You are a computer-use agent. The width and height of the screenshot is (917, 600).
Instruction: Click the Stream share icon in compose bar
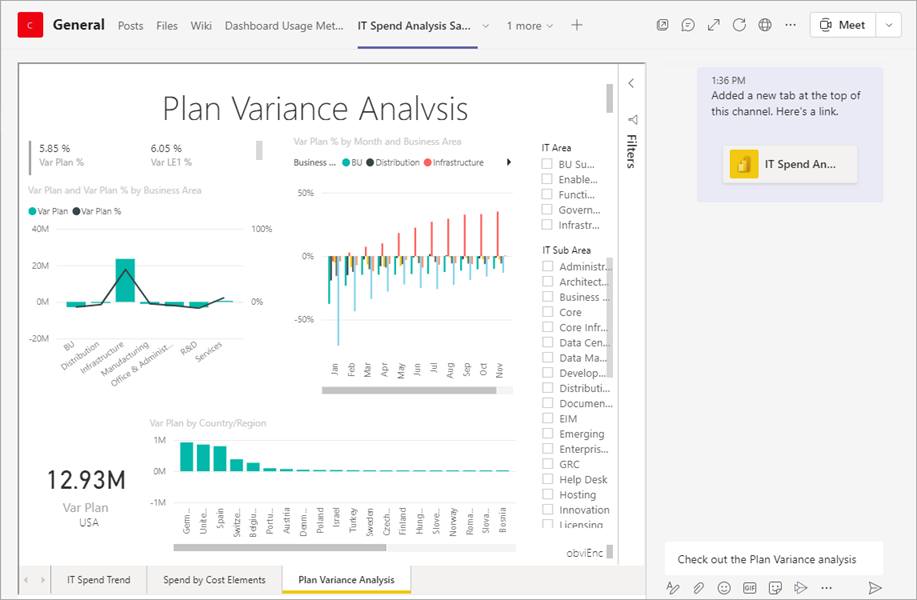(801, 588)
